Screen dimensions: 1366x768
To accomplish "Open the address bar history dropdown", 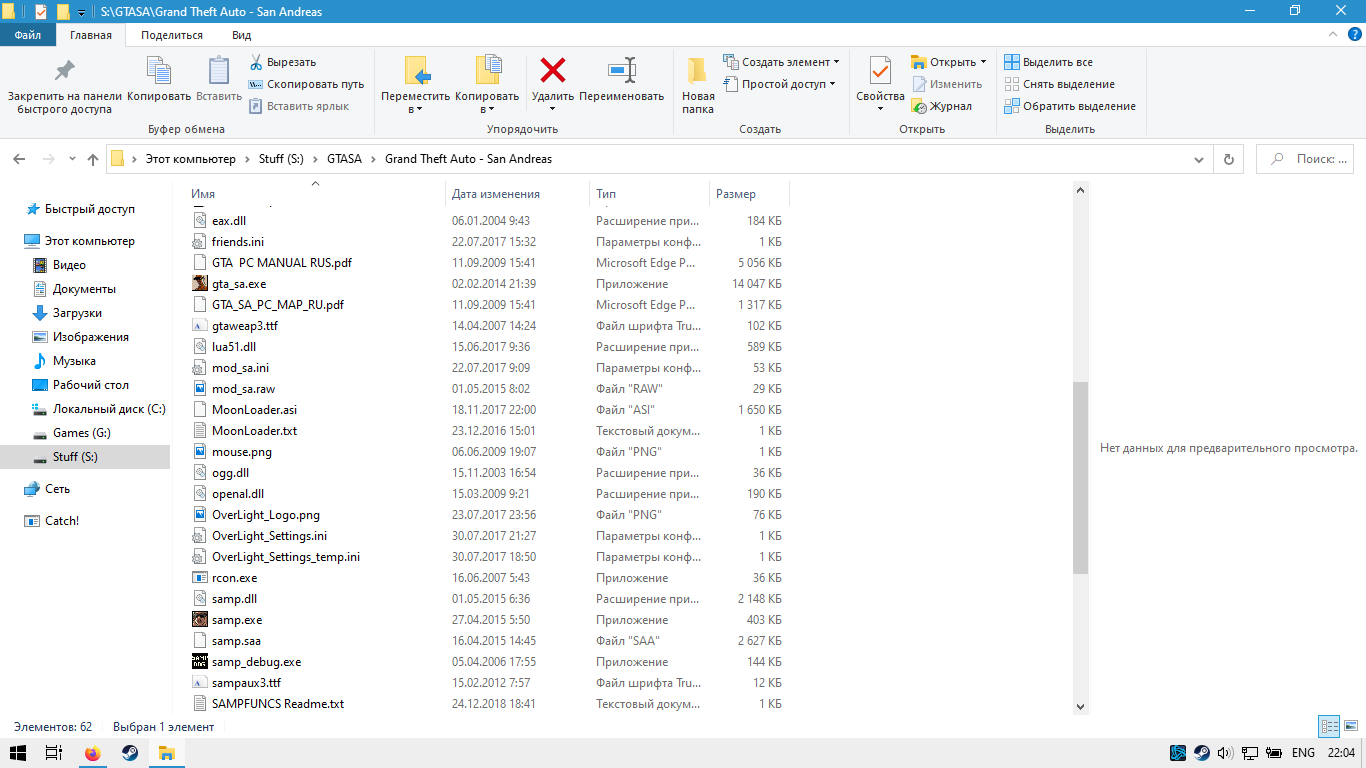I will tap(1200, 159).
